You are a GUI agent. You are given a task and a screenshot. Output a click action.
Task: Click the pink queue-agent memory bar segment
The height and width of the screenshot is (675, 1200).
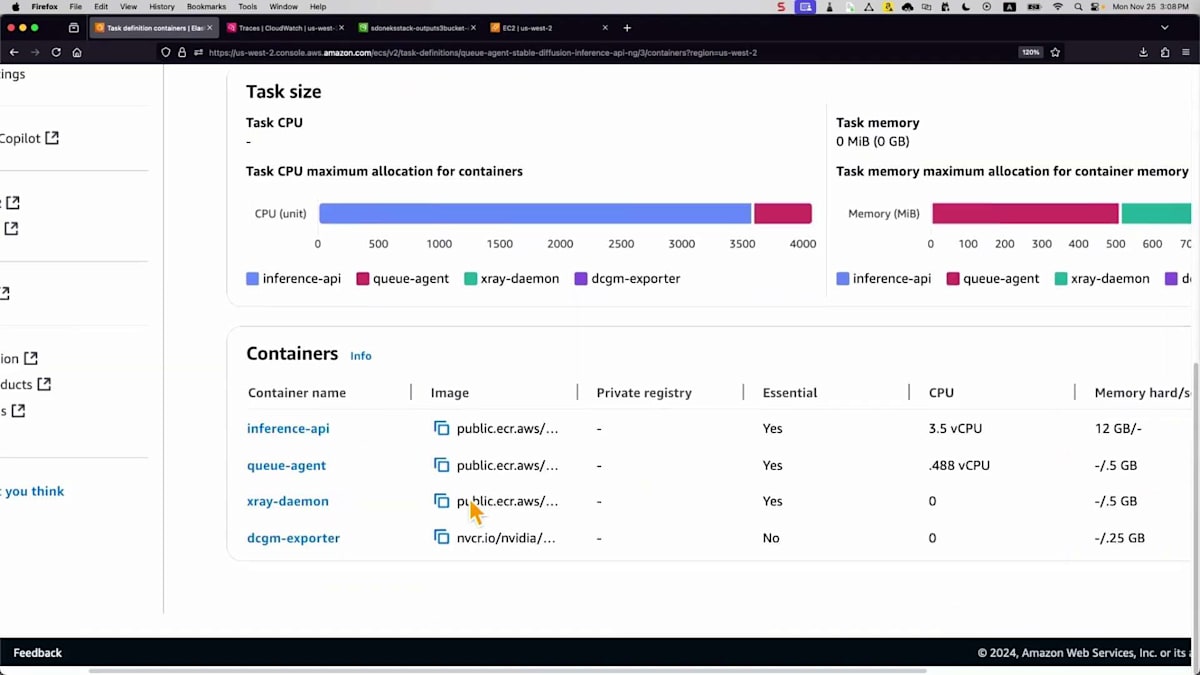pyautogui.click(x=1025, y=213)
